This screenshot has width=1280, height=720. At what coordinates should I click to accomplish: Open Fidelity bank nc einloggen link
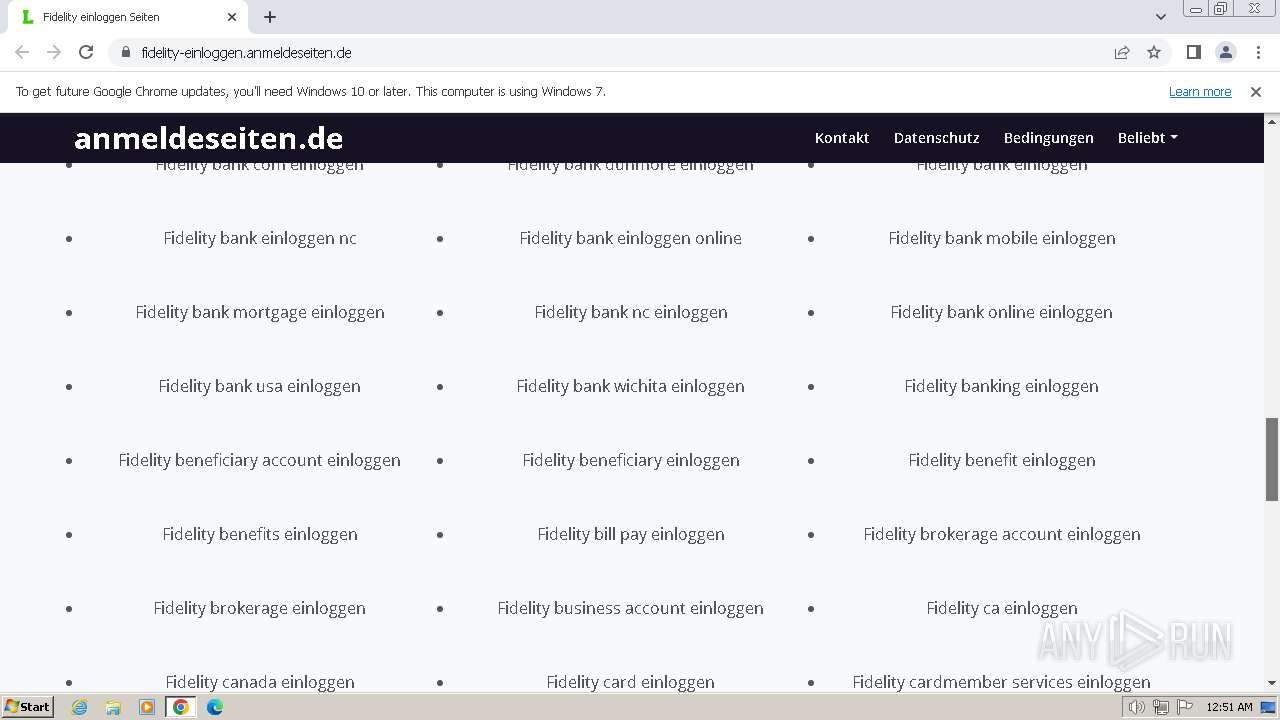631,312
